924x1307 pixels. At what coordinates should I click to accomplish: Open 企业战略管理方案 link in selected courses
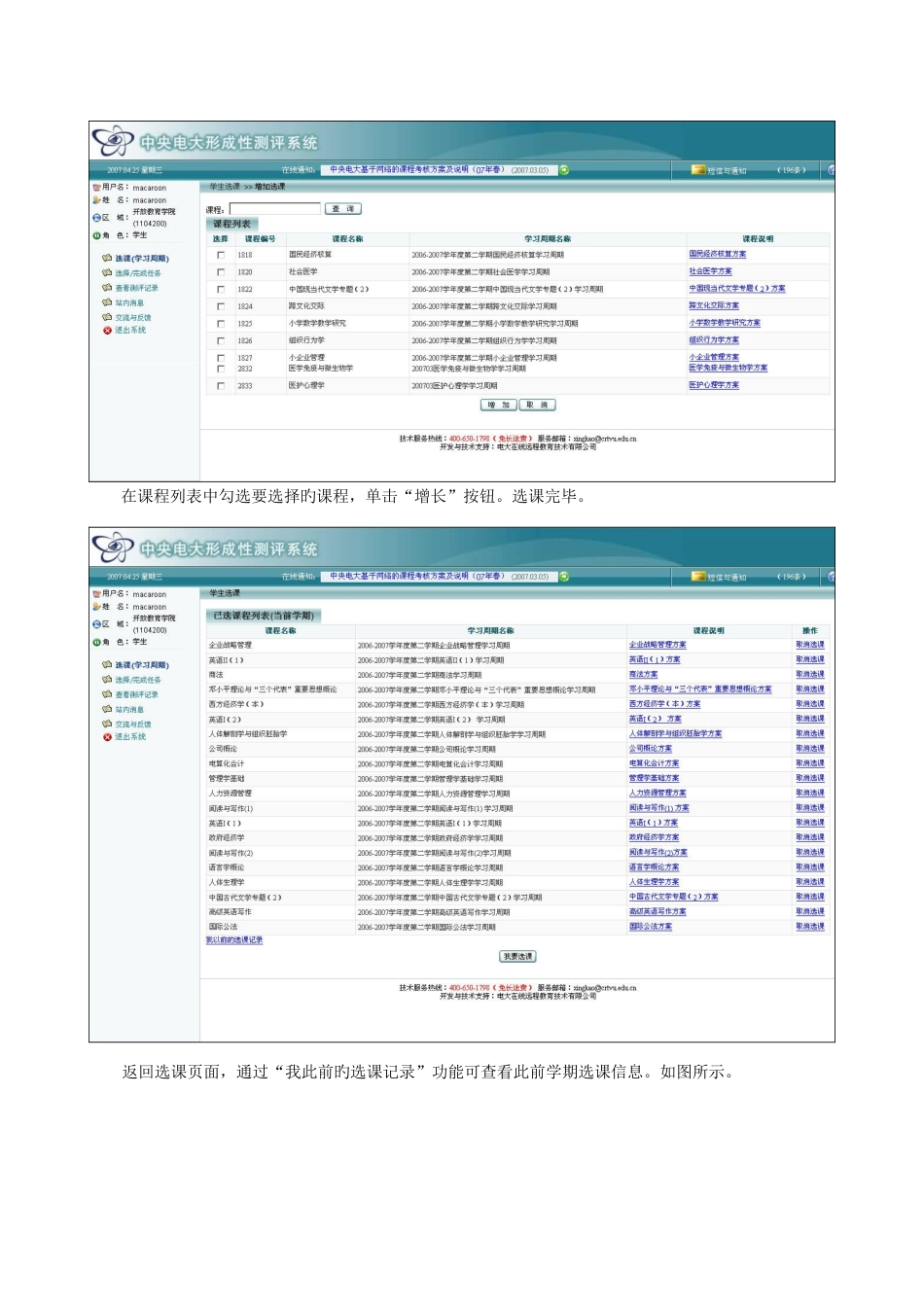(x=657, y=646)
